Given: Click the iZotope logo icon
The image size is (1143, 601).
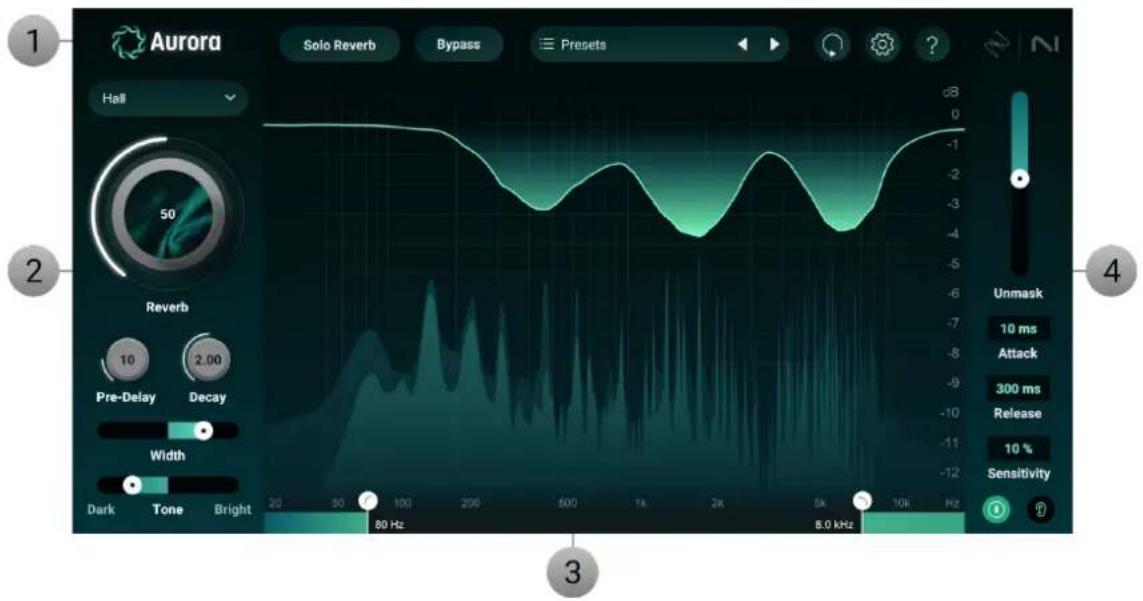Looking at the screenshot, I should pyautogui.click(x=997, y=44).
